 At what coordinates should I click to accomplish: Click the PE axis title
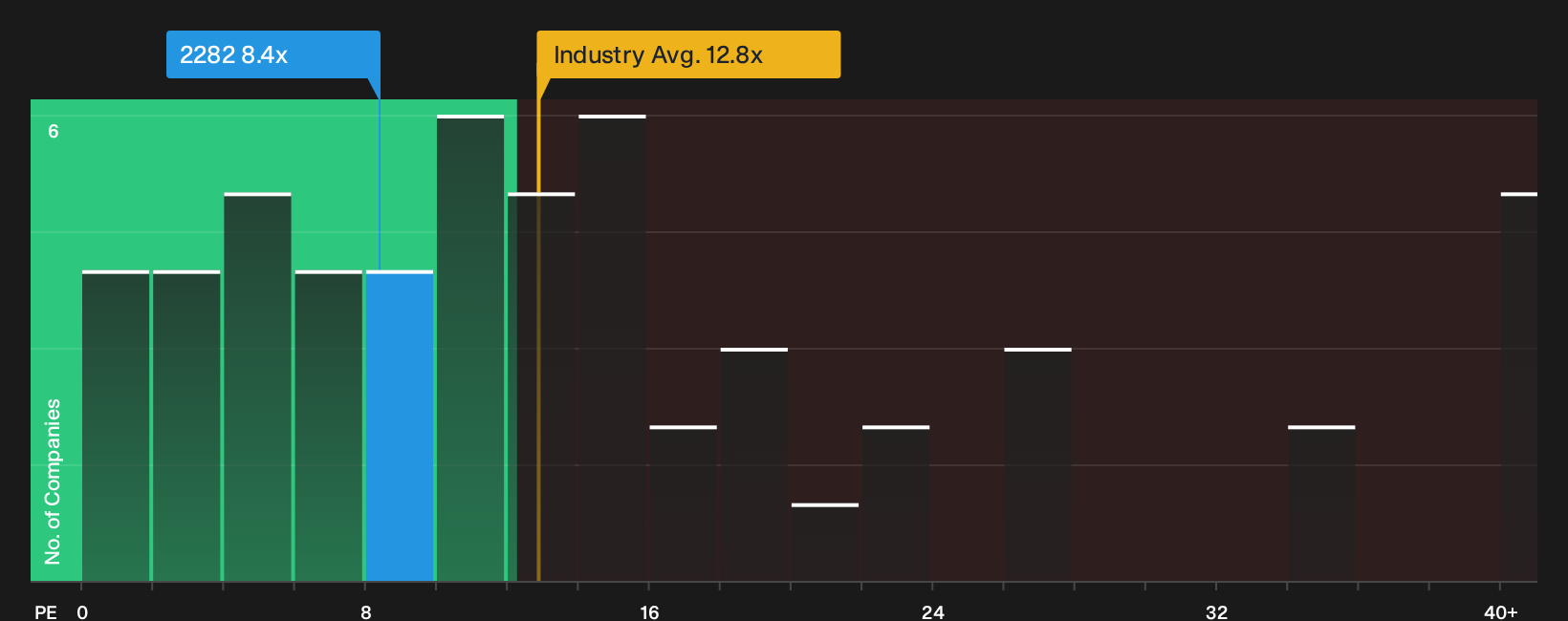[x=46, y=611]
